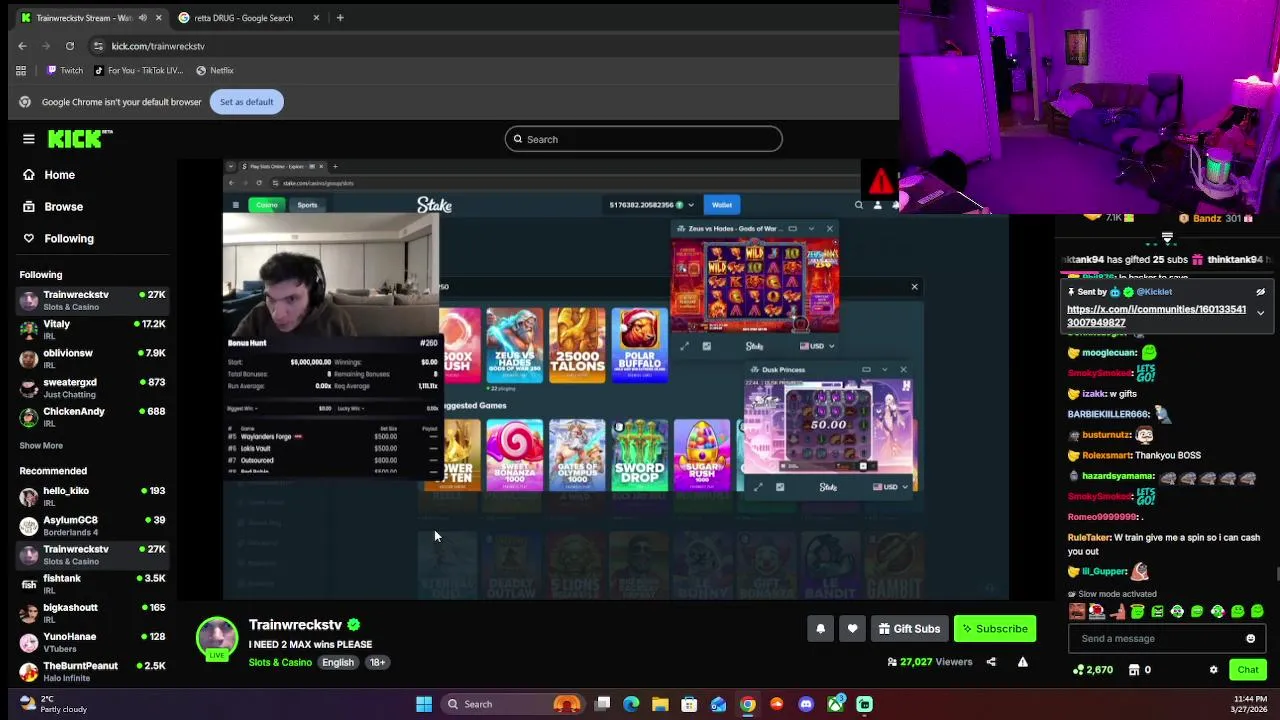Open pinned x.com communities link
The height and width of the screenshot is (720, 1280).
tap(1156, 316)
